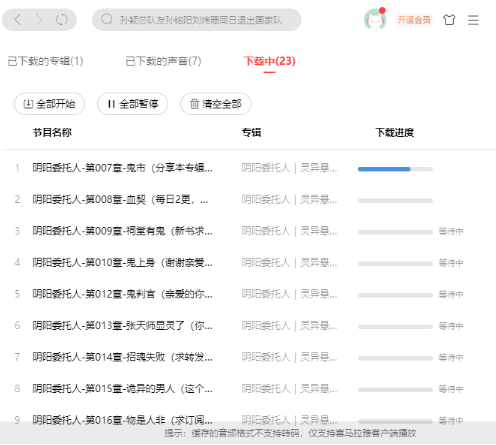Image resolution: width=496 pixels, height=445 pixels.
Task: Switch to 已下载的声音(7) tab
Action: pos(163,61)
